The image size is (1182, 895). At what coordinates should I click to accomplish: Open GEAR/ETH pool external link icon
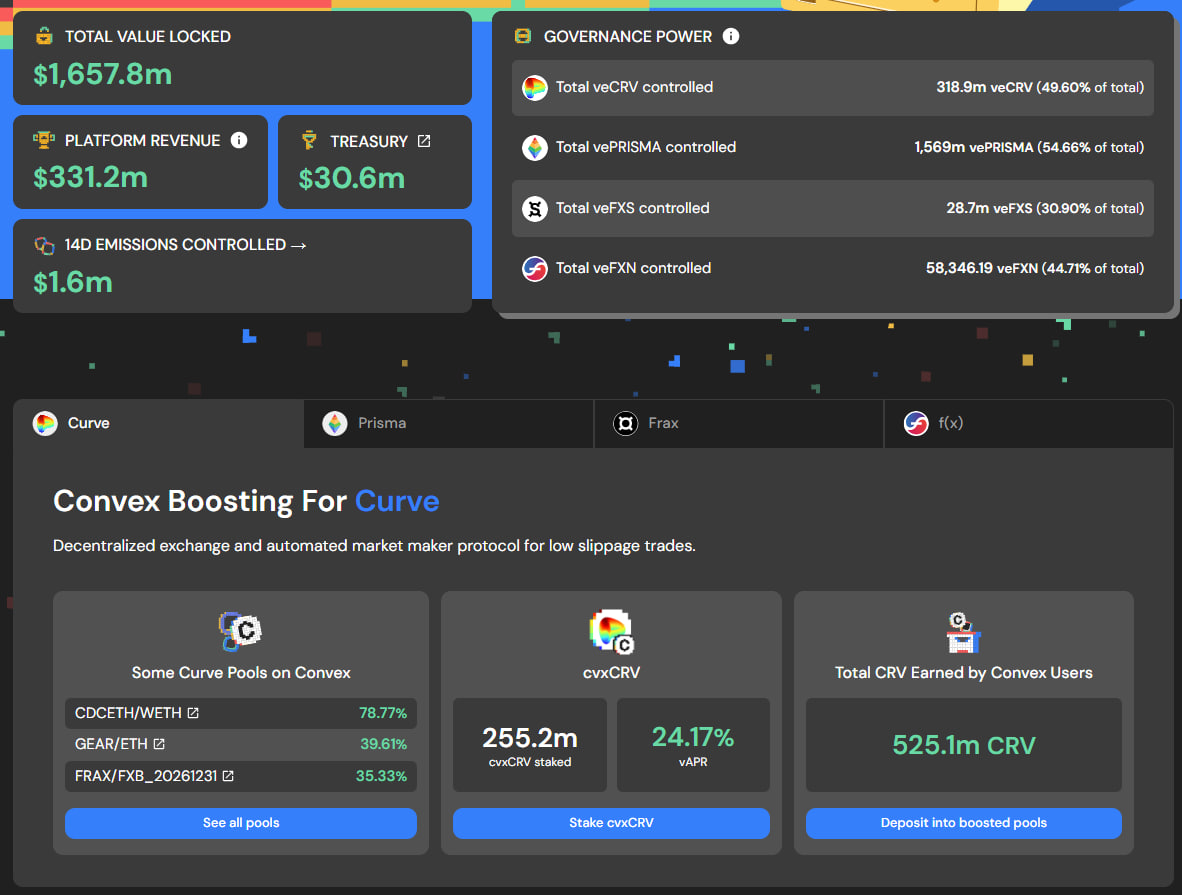[159, 745]
